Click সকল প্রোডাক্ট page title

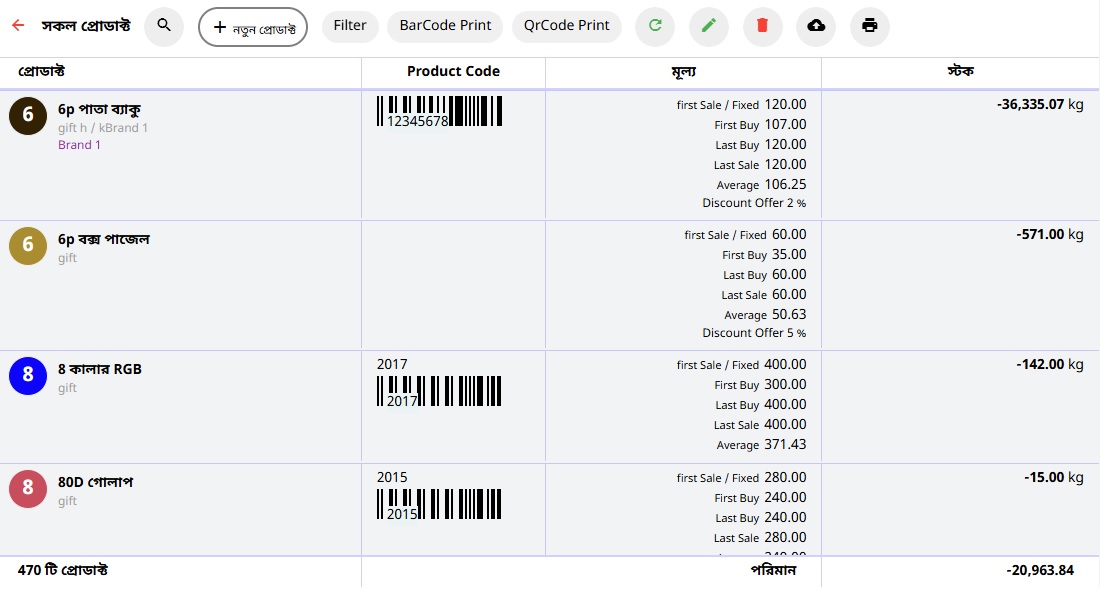tap(86, 26)
